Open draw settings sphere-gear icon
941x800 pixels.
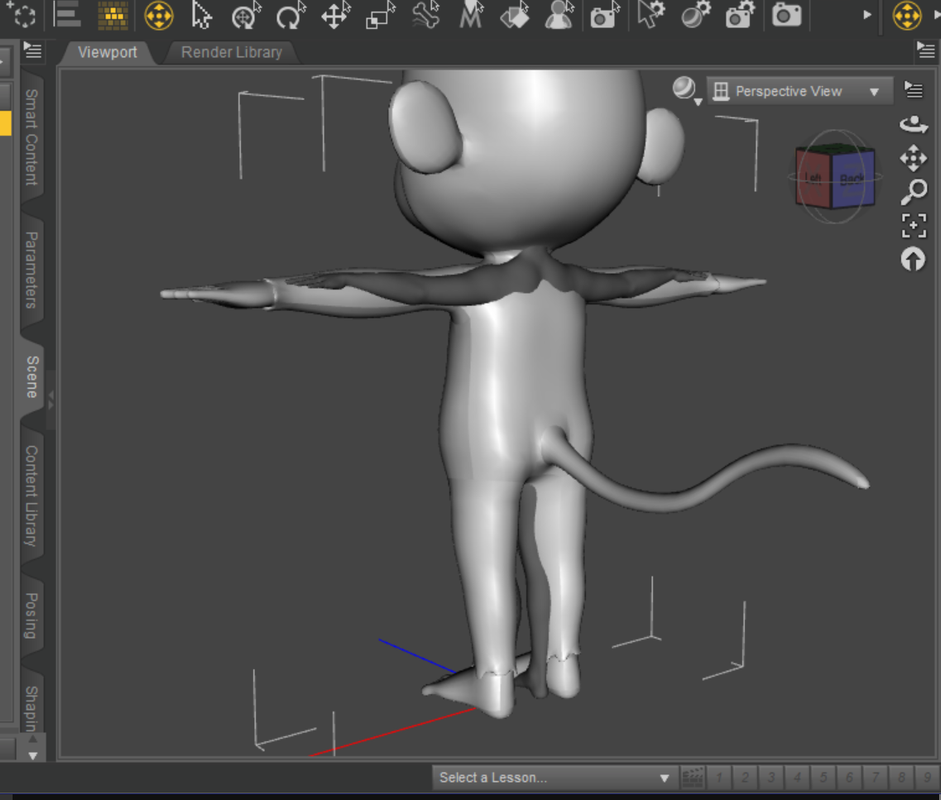point(696,16)
